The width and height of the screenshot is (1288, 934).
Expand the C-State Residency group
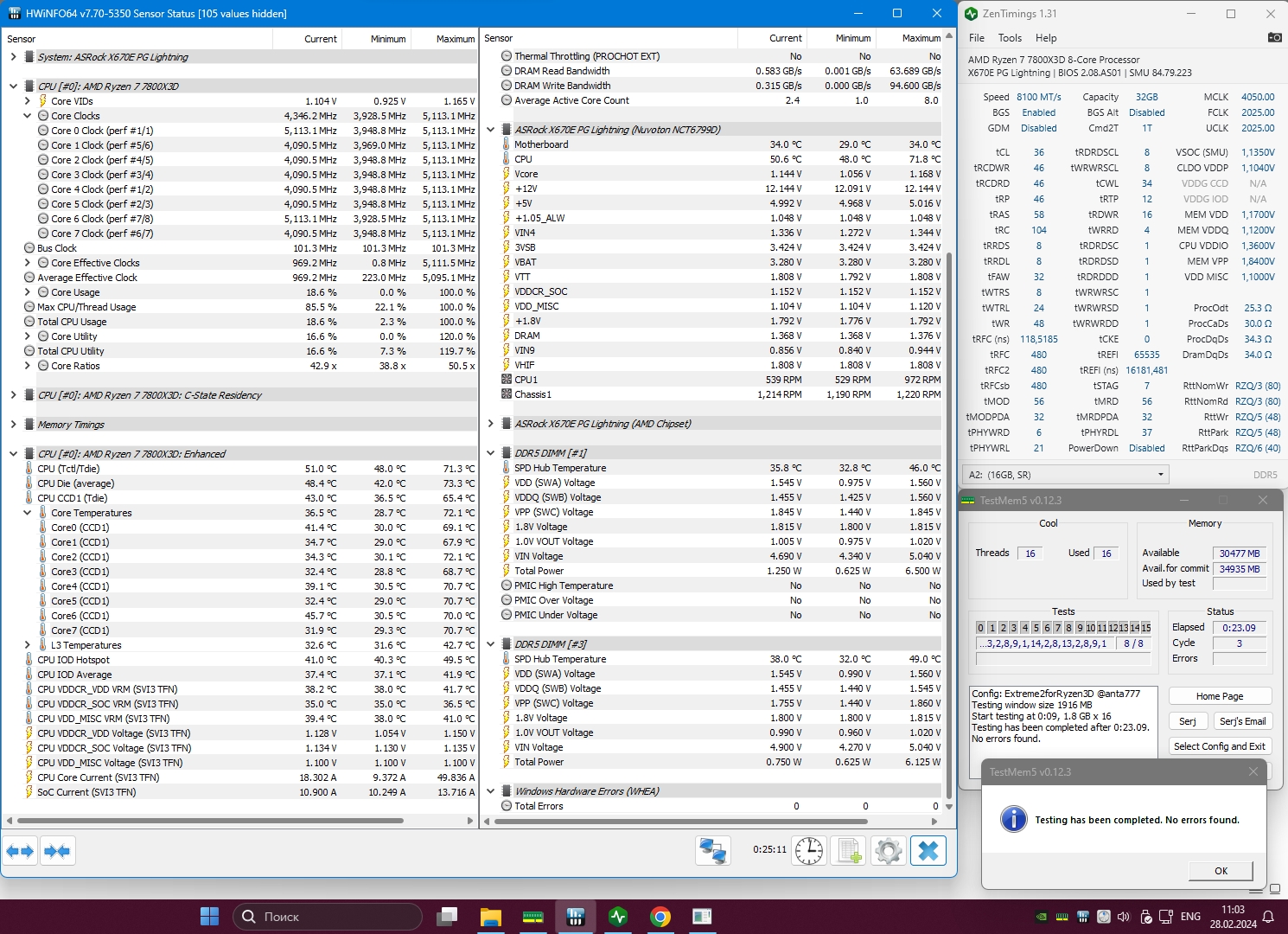(x=13, y=395)
